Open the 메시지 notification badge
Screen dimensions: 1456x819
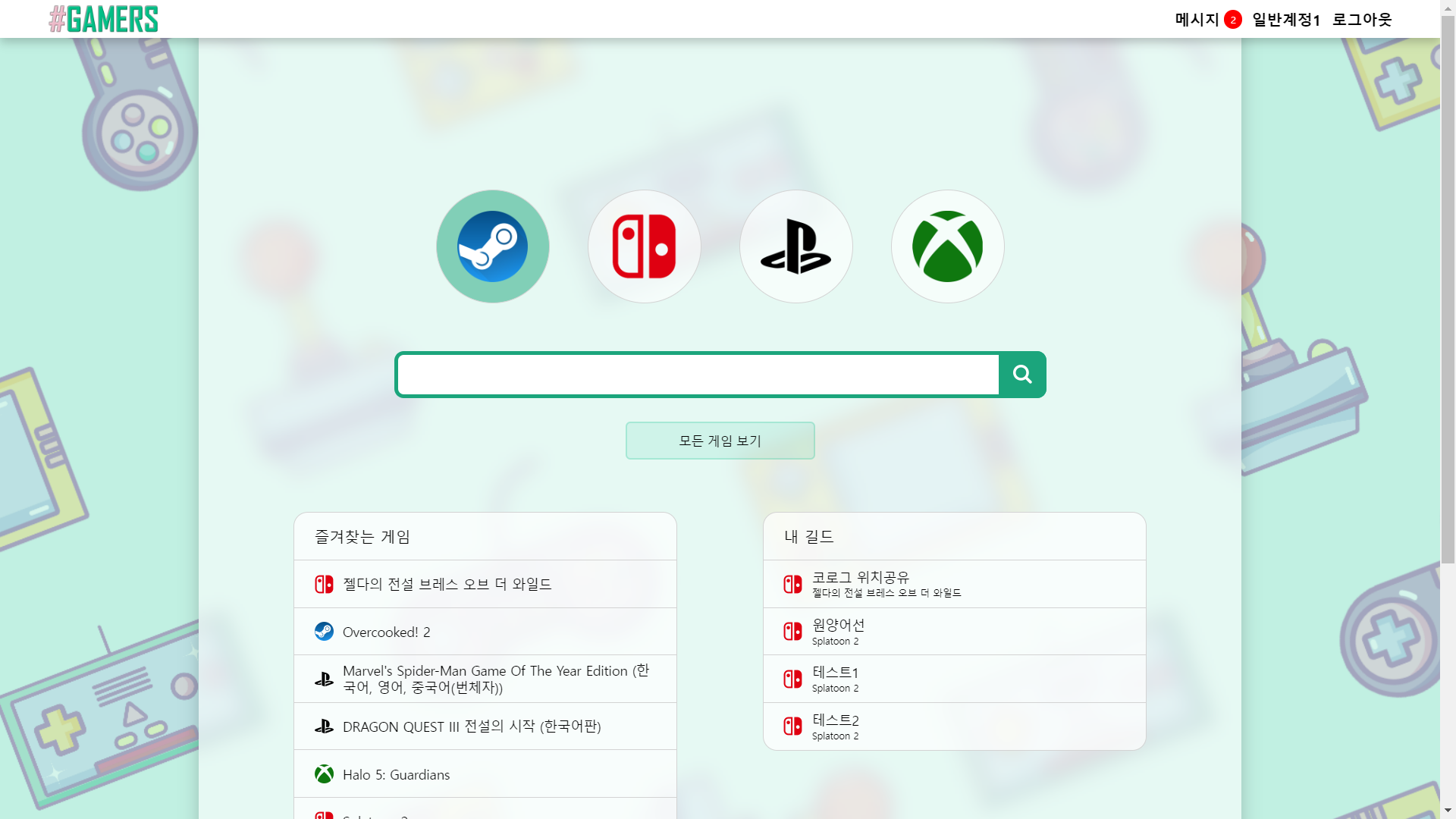1232,19
